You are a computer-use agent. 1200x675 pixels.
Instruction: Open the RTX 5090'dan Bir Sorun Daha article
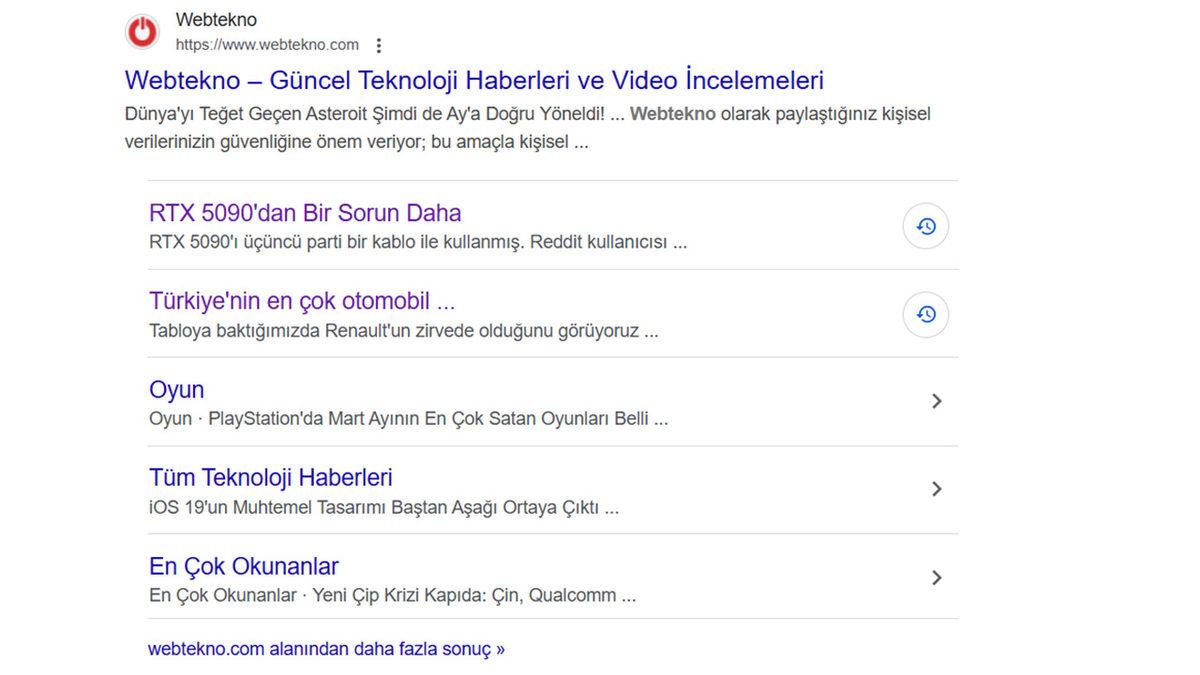(305, 213)
